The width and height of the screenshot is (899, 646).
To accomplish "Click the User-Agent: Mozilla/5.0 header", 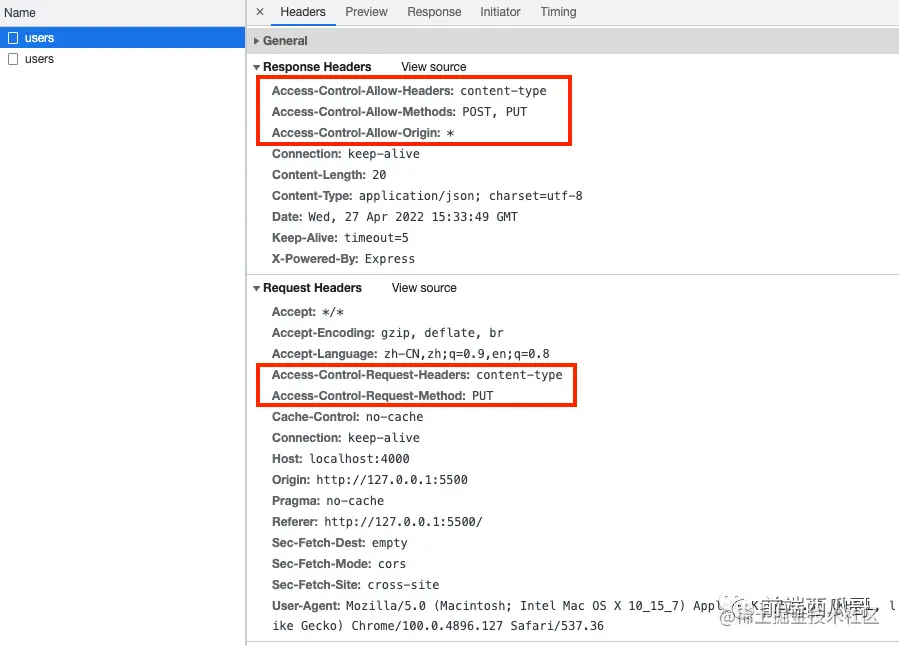I will pos(582,616).
